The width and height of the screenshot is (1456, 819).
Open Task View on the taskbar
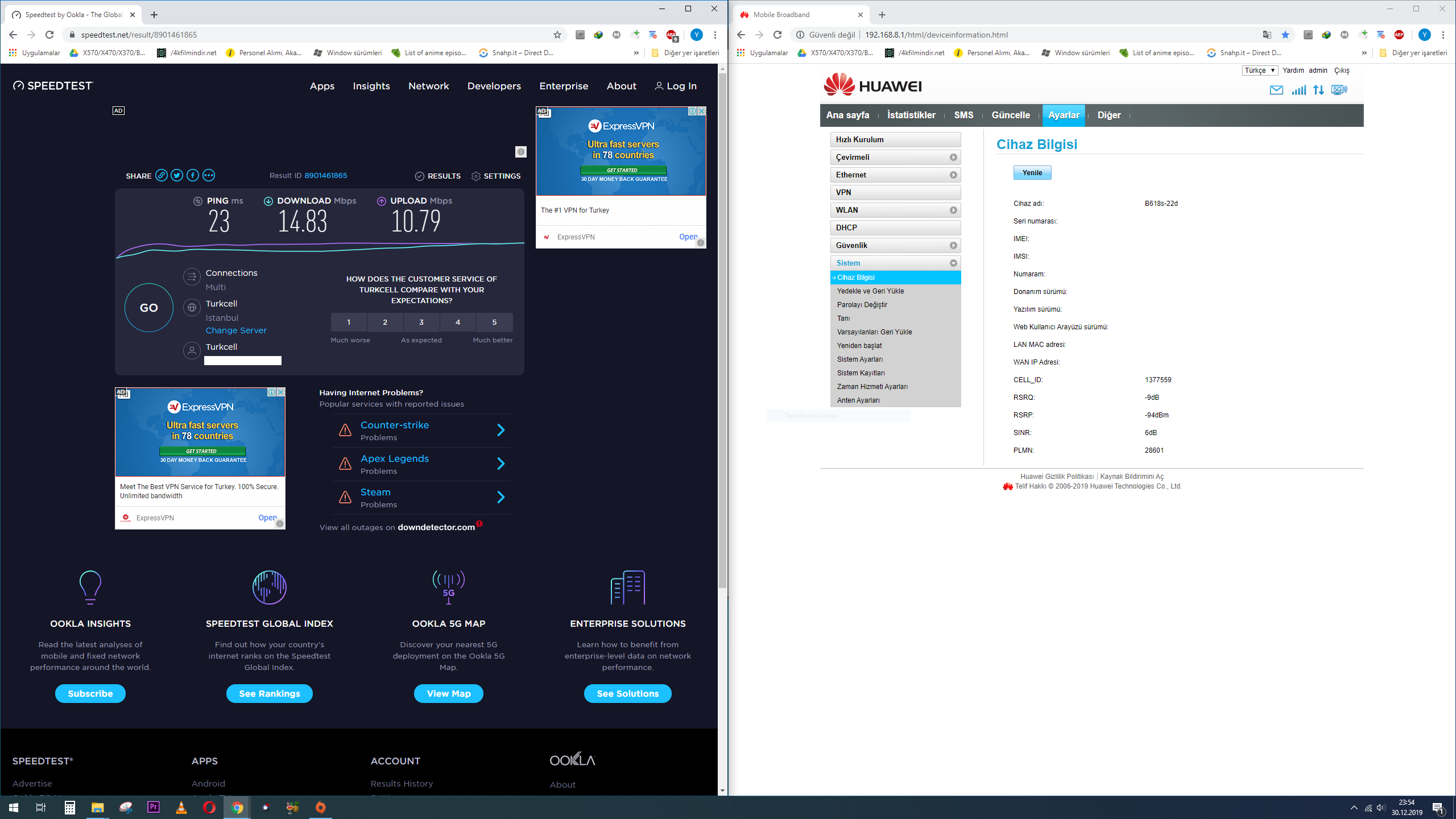tap(41, 808)
